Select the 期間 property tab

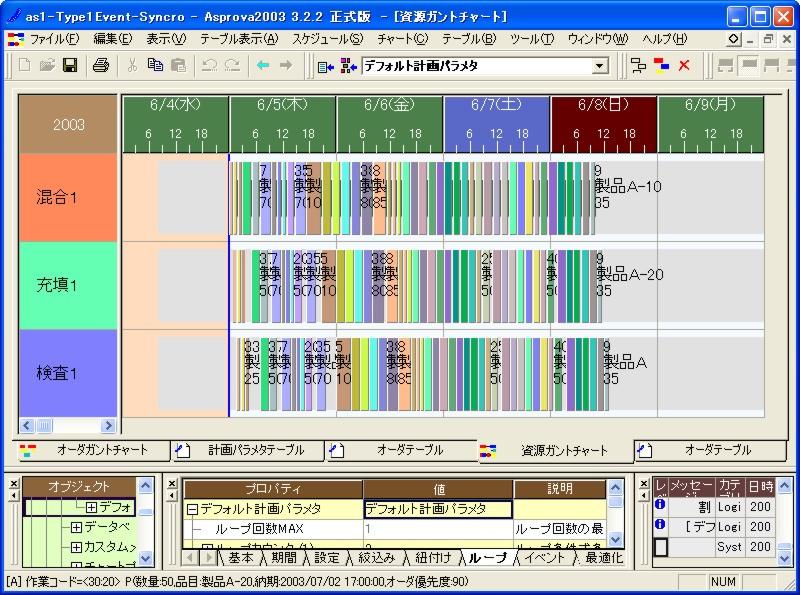point(284,558)
